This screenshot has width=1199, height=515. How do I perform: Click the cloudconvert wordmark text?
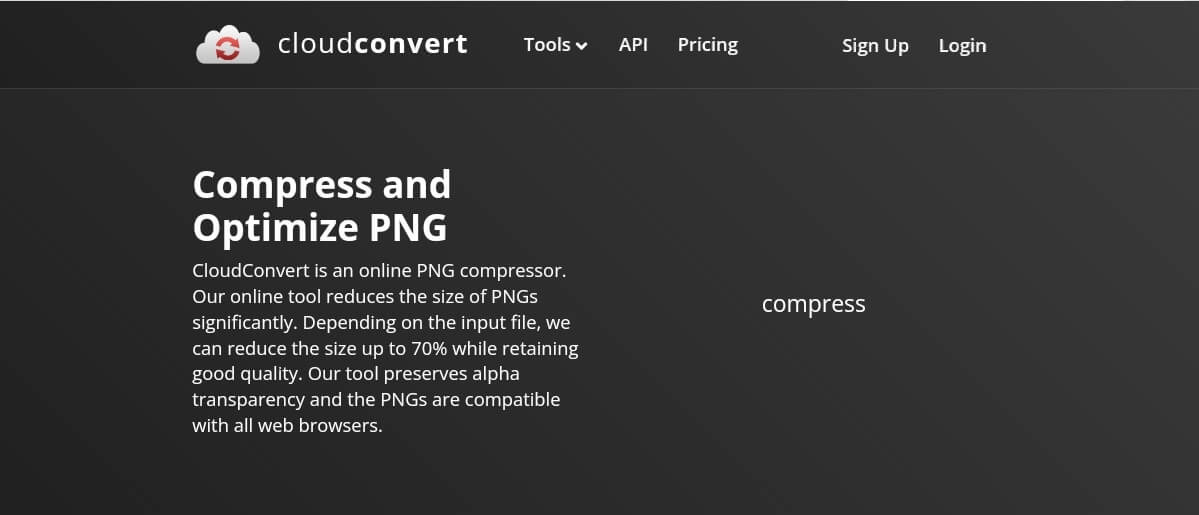pos(372,44)
